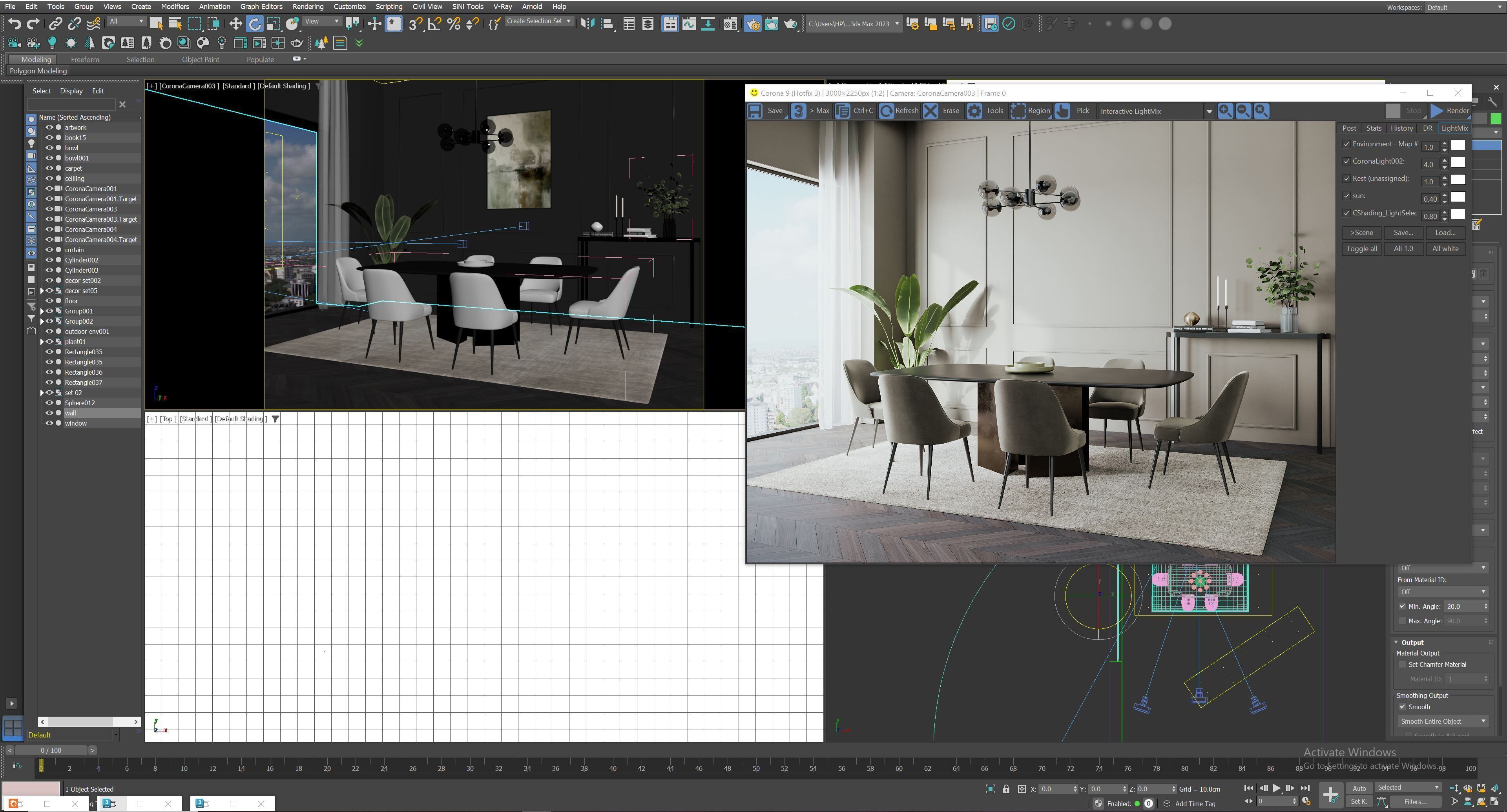Viewport: 1507px width, 812px height.
Task: Open Interactive LightMix dropdown
Action: click(1209, 112)
